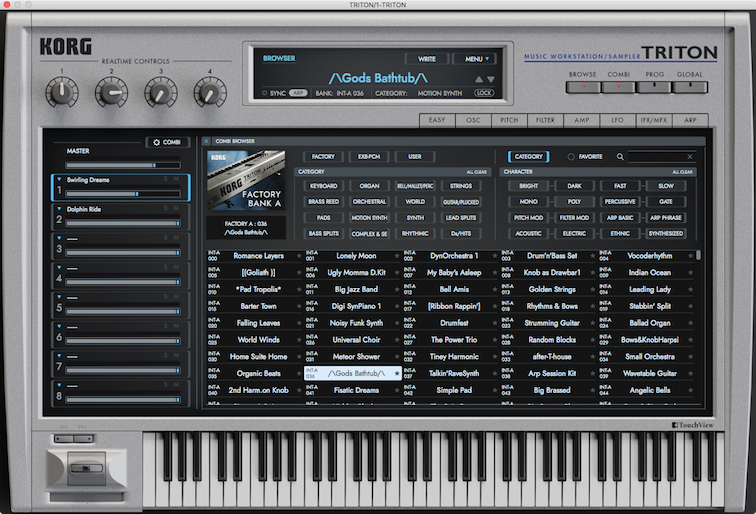The width and height of the screenshot is (756, 514).
Task: Close the Combi Browser panel
Action: pos(206,141)
